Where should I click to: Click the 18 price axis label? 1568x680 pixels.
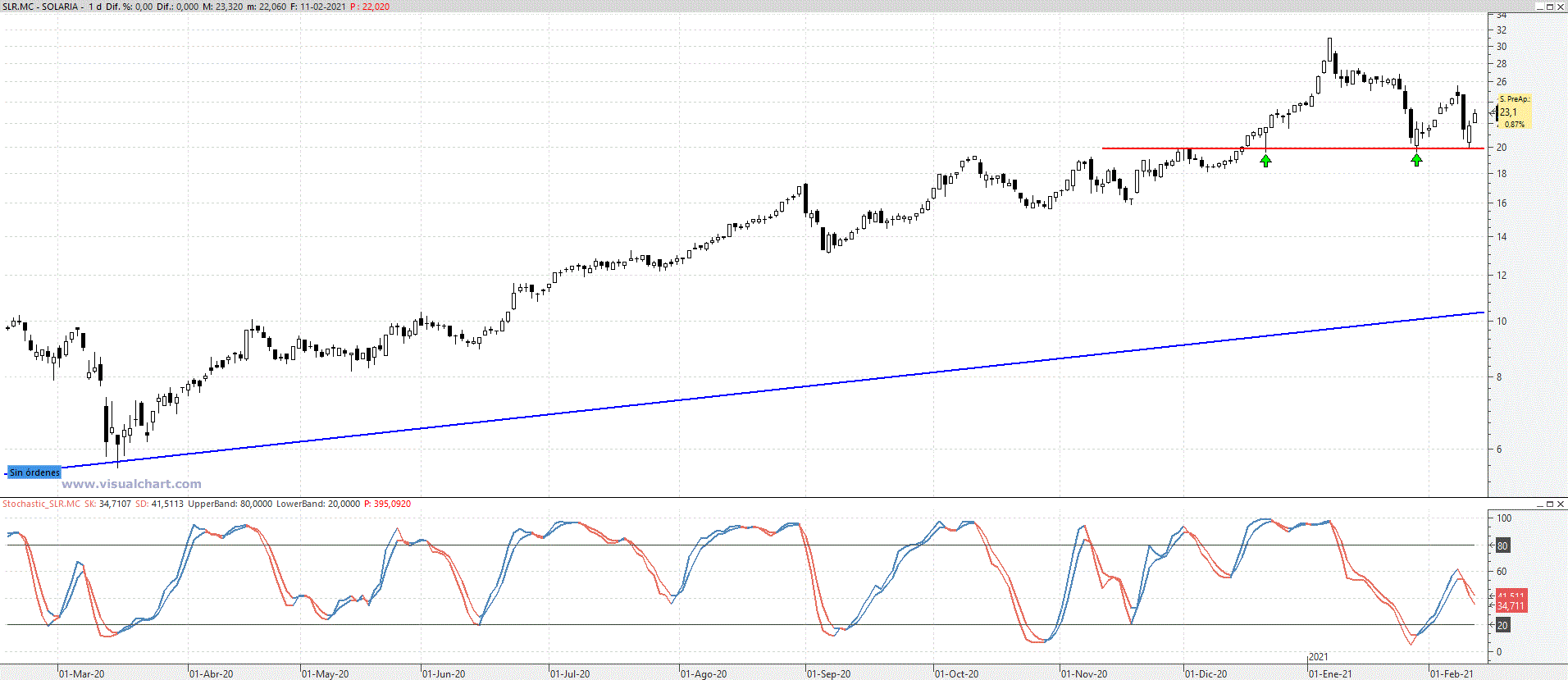[1502, 174]
